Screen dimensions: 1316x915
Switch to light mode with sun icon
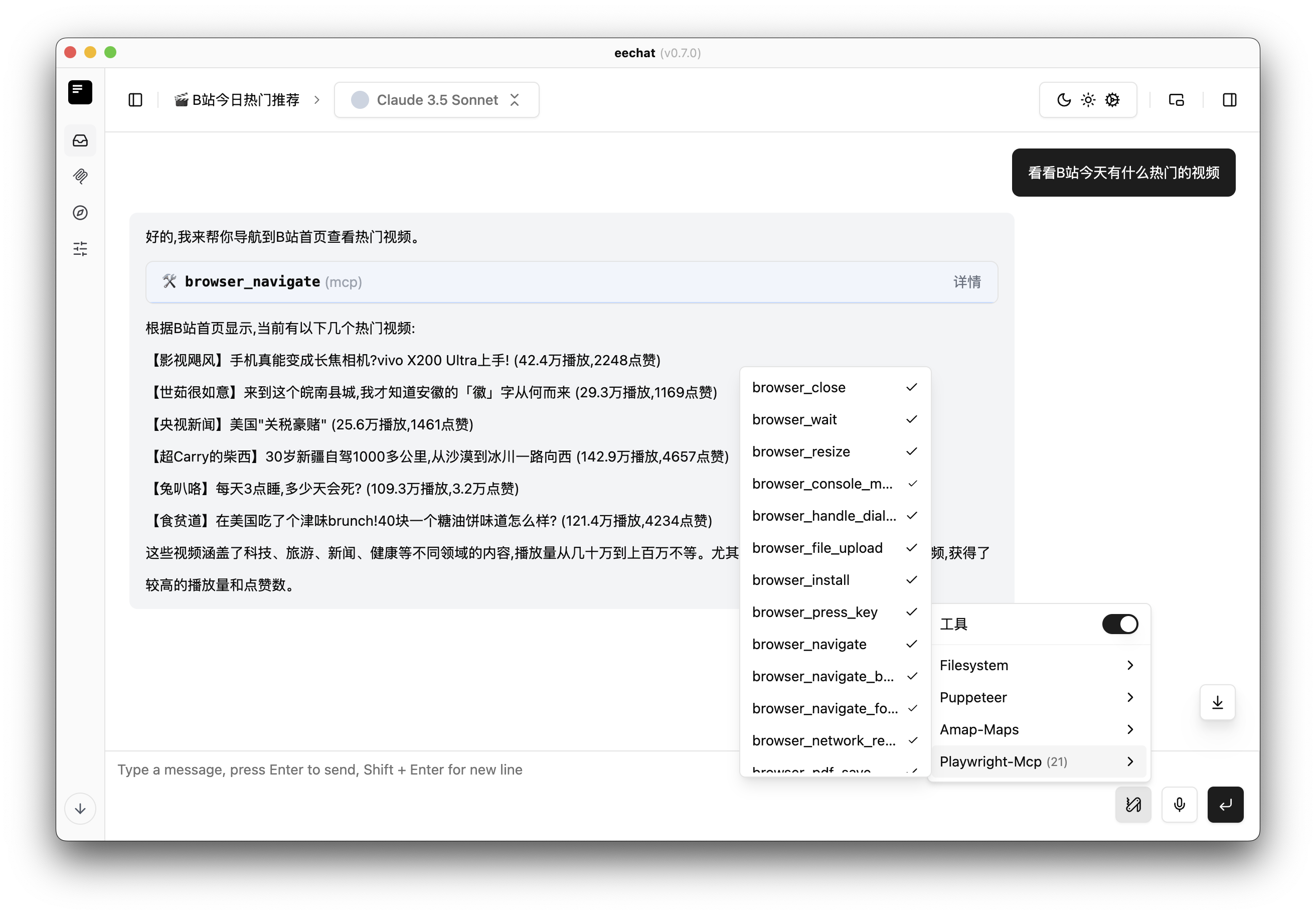click(1087, 99)
